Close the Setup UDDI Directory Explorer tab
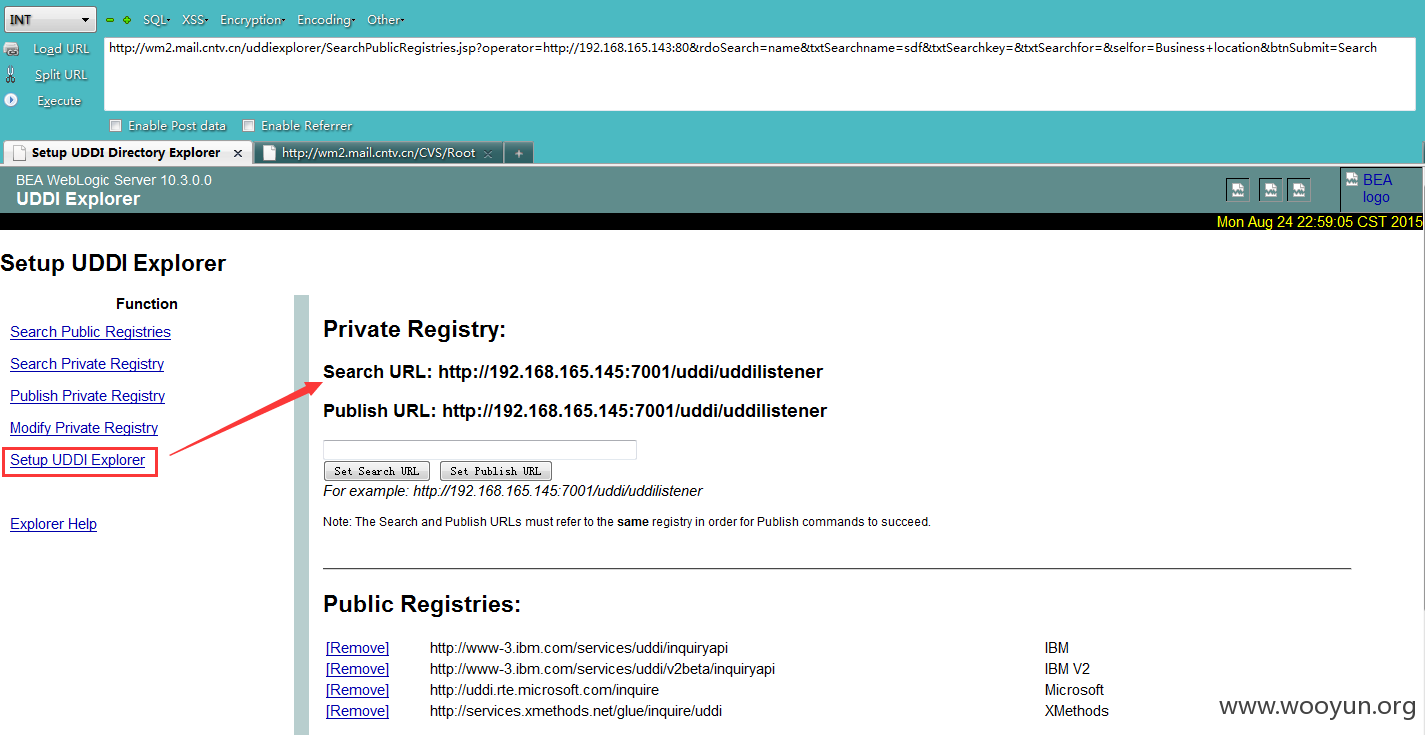The height and width of the screenshot is (735, 1425). click(x=238, y=153)
